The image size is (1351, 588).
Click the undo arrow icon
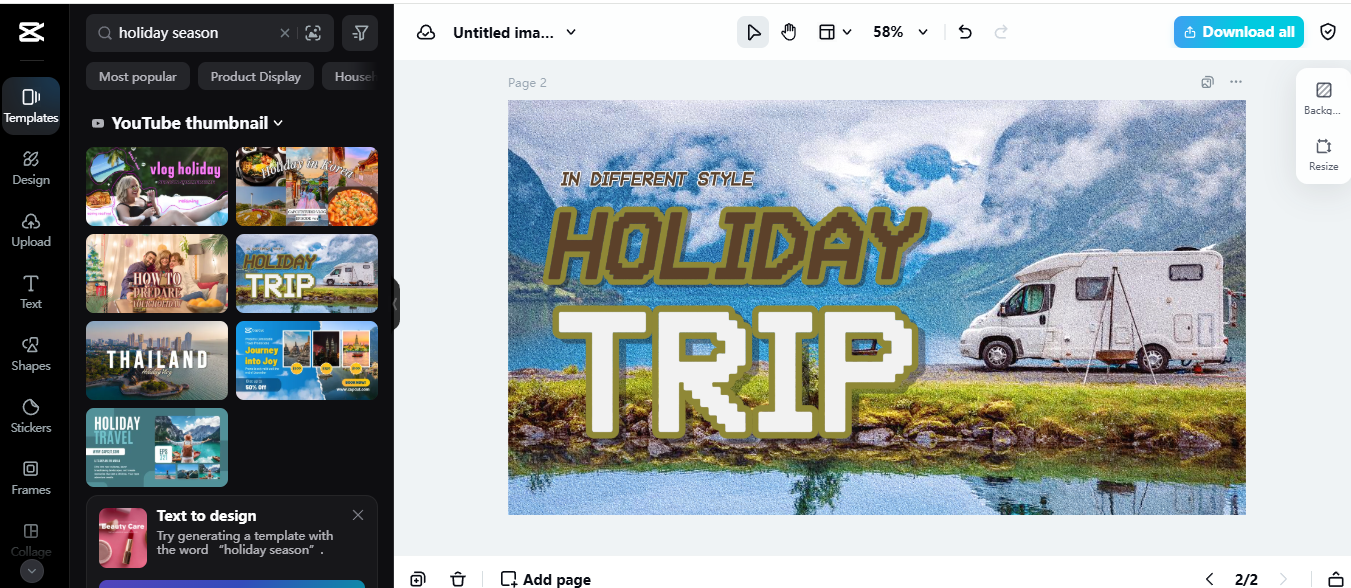coord(965,32)
